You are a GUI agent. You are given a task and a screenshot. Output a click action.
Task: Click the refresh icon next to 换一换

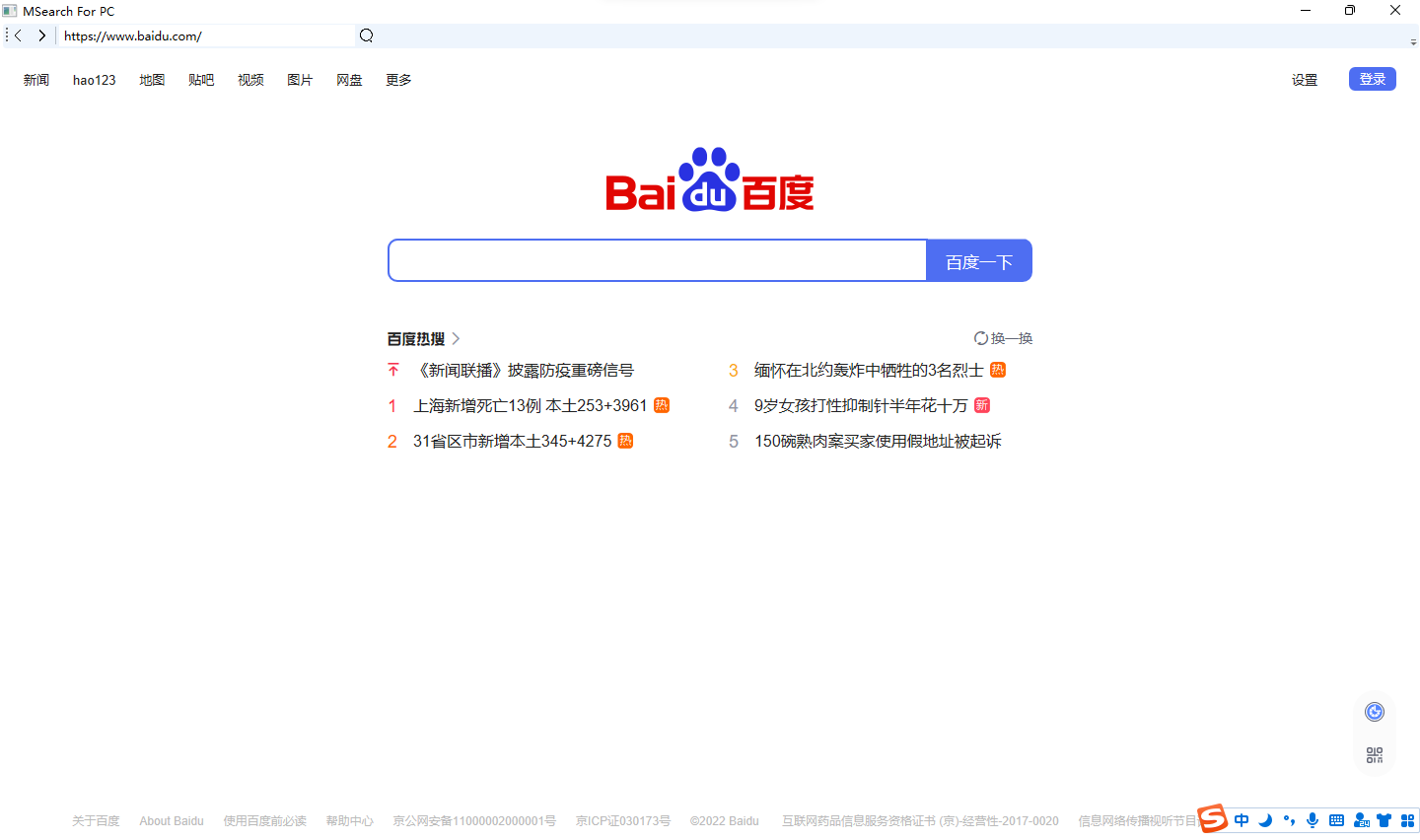981,338
